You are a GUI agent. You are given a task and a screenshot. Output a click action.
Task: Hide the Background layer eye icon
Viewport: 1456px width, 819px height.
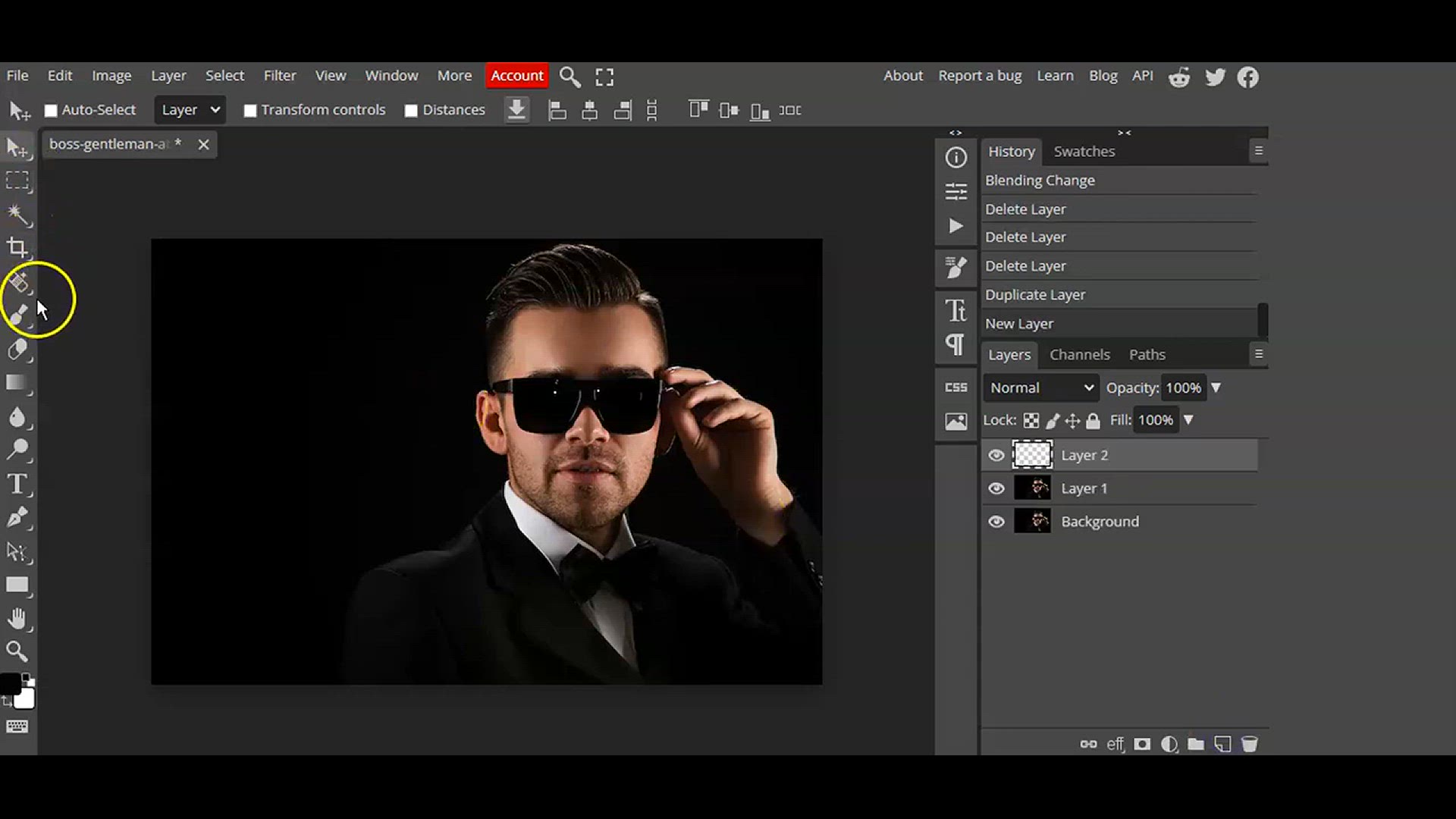click(x=996, y=522)
